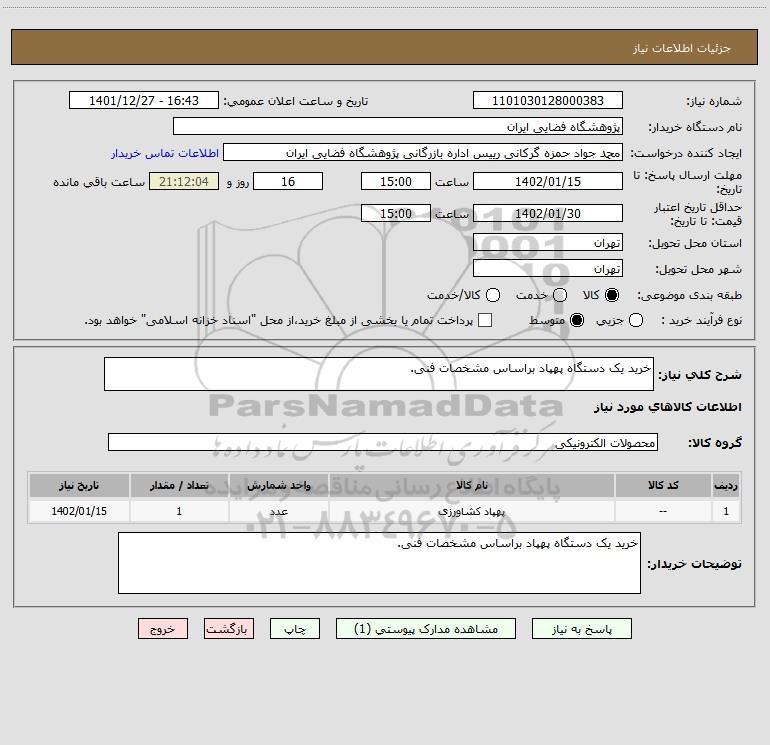This screenshot has width=770, height=745.
Task: Select the کالا/خدمت radio button
Action: click(493, 295)
